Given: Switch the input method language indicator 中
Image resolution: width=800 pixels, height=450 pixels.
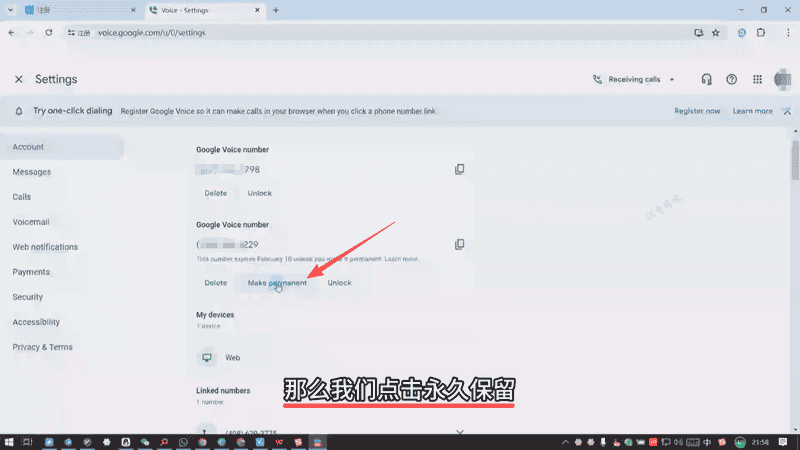Looking at the screenshot, I should (707, 442).
